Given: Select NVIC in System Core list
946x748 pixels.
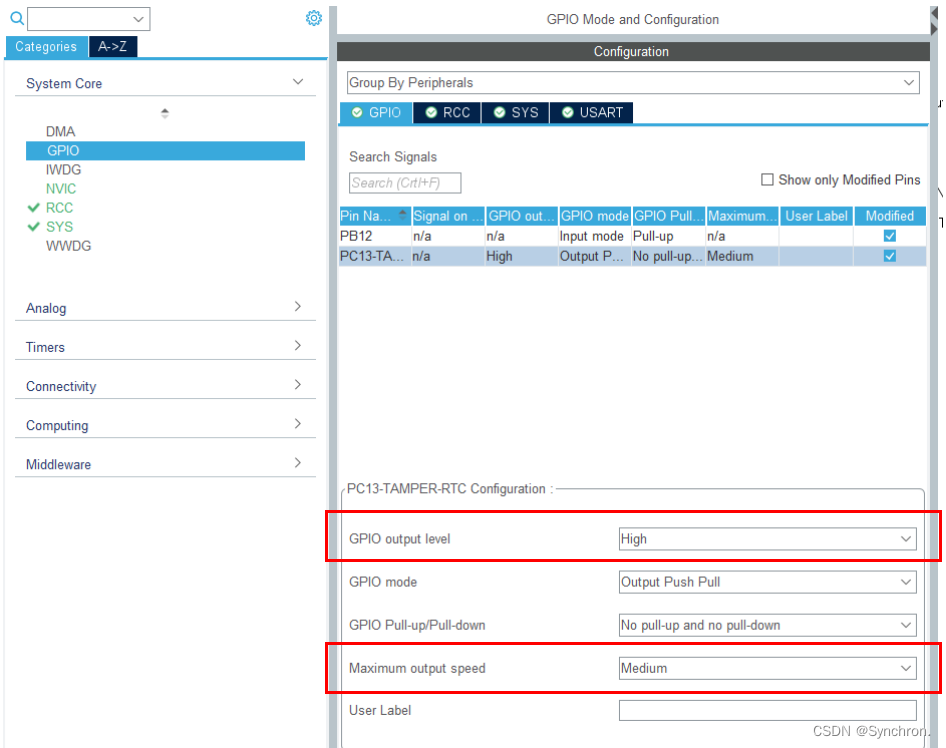Looking at the screenshot, I should 61,189.
